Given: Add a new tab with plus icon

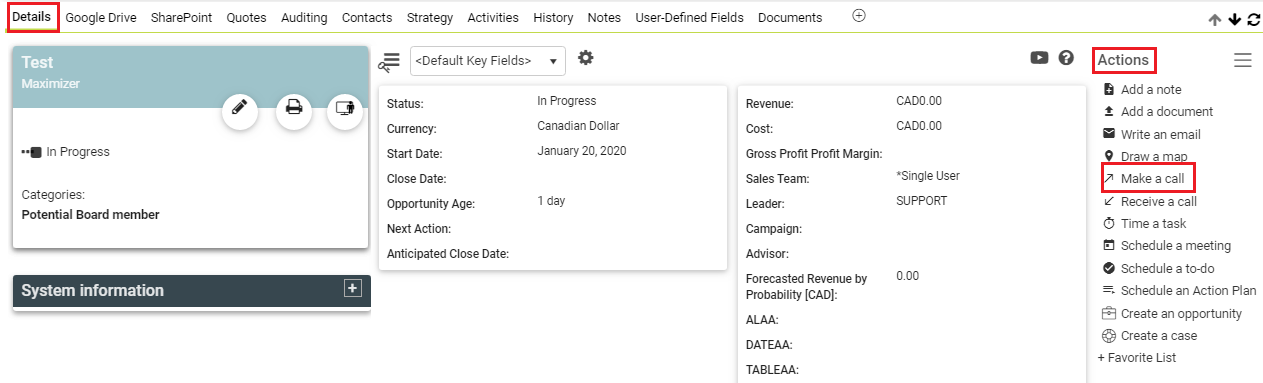Looking at the screenshot, I should coord(858,16).
